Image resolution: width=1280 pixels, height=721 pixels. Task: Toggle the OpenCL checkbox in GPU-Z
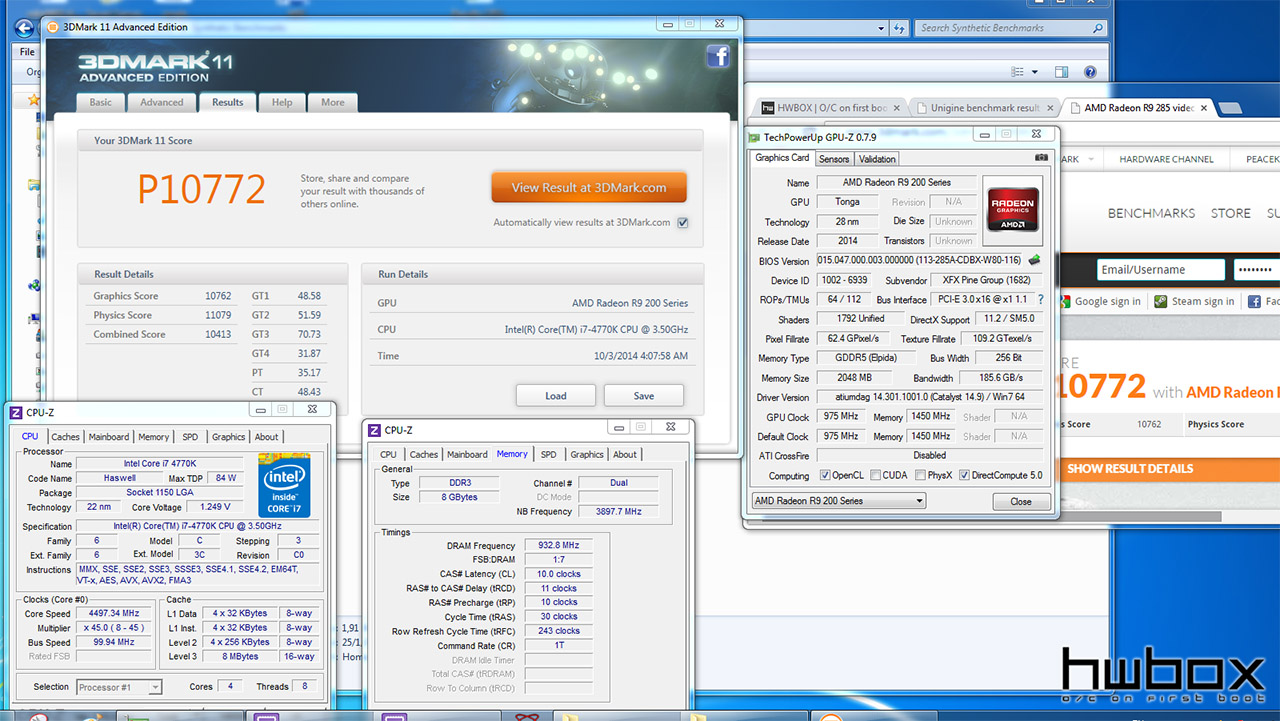point(825,475)
